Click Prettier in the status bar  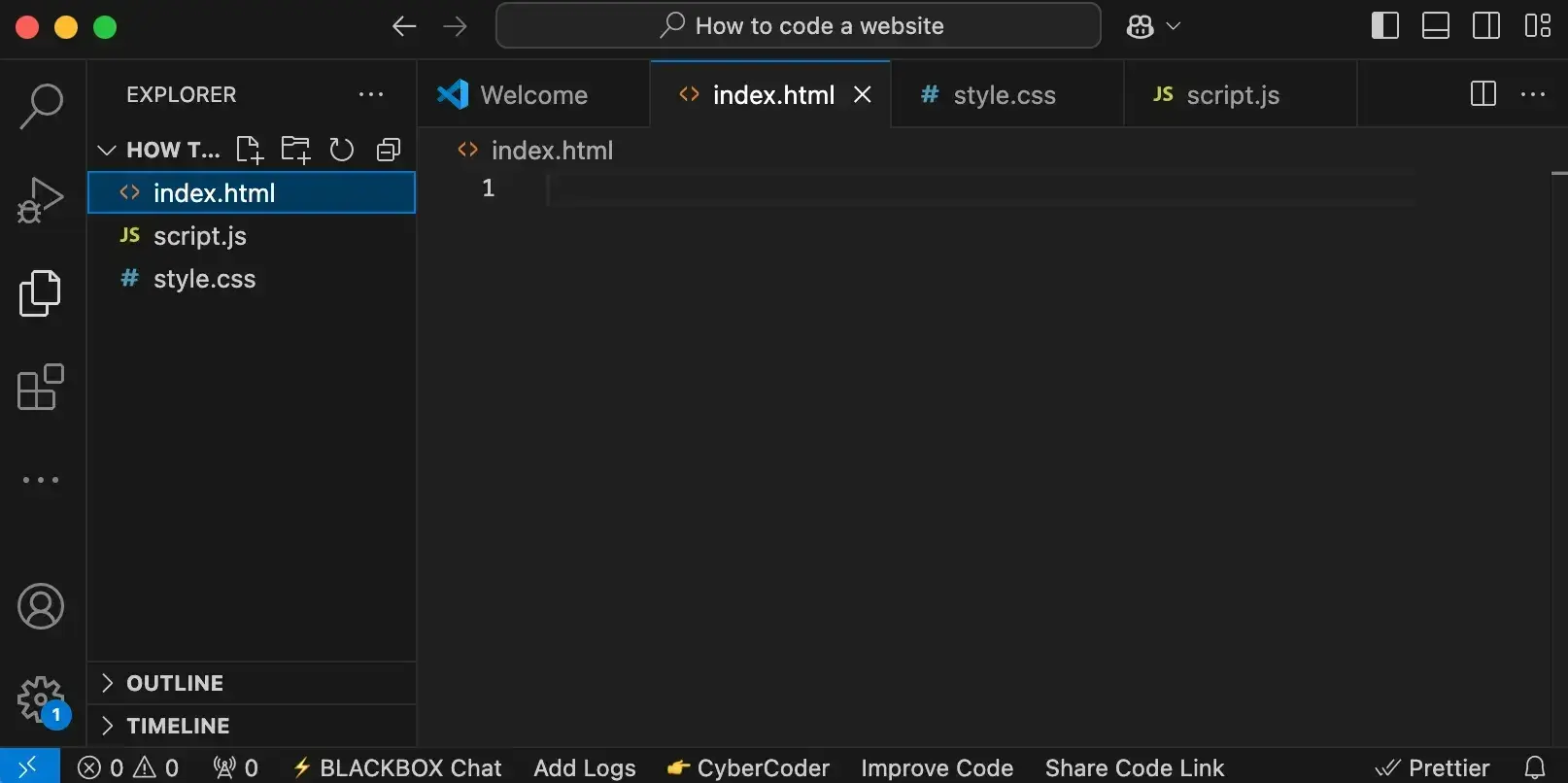tap(1433, 767)
